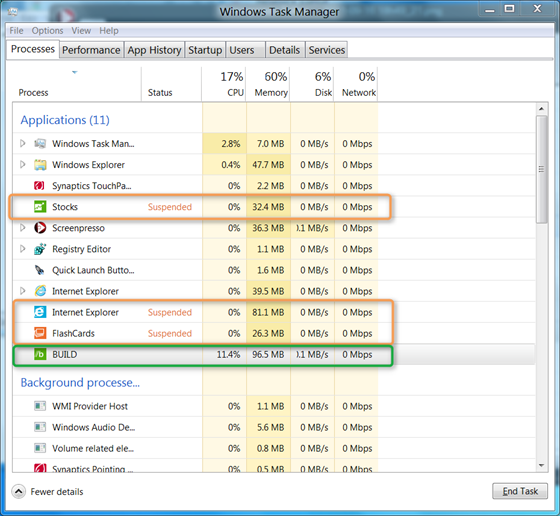This screenshot has width=560, height=516.
Task: Click the Windows Audio Device icon
Action: click(40, 427)
